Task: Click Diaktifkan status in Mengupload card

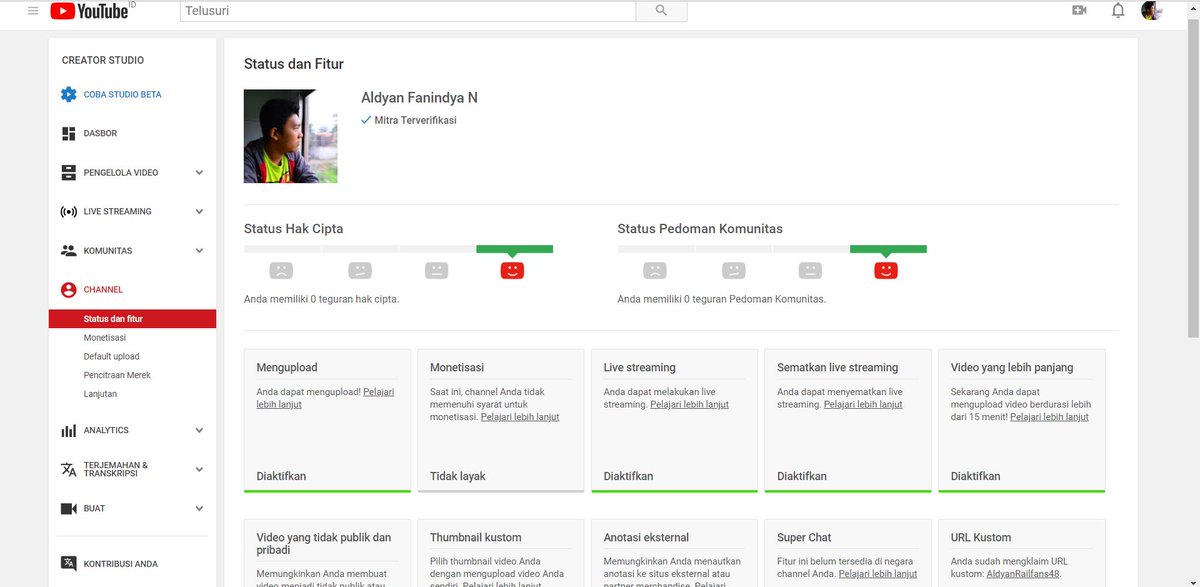Action: [281, 476]
